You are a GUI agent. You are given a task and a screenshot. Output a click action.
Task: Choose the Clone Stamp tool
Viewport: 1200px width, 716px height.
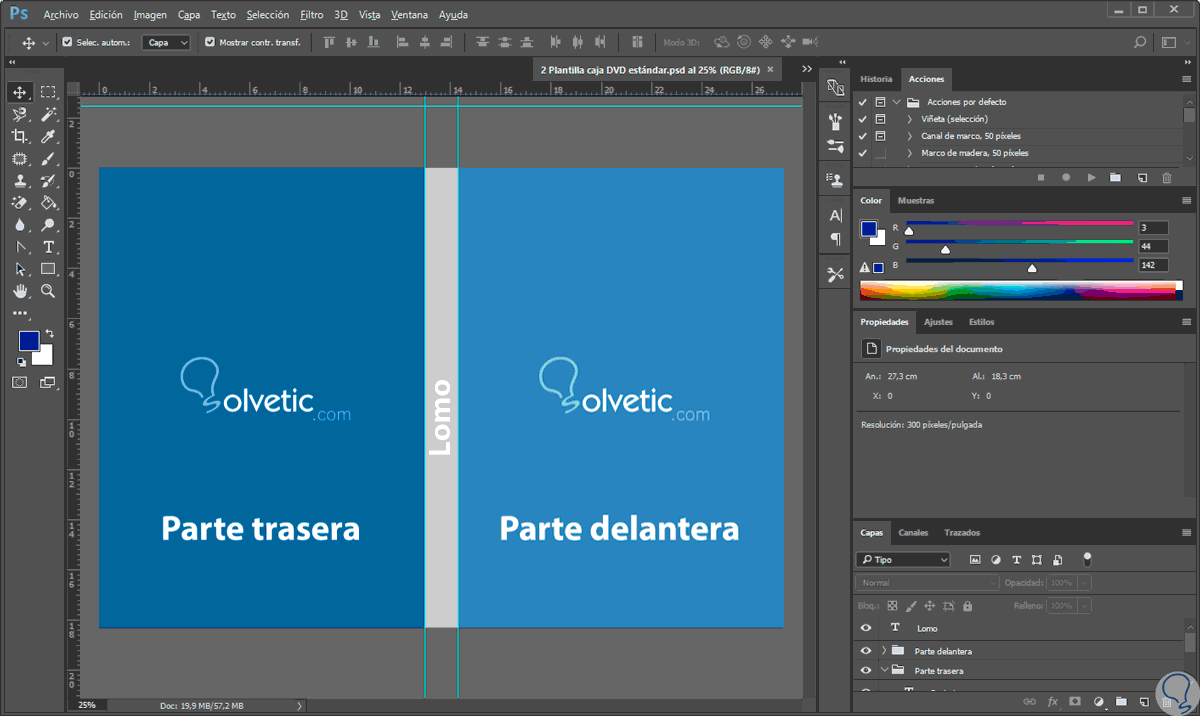(19, 181)
